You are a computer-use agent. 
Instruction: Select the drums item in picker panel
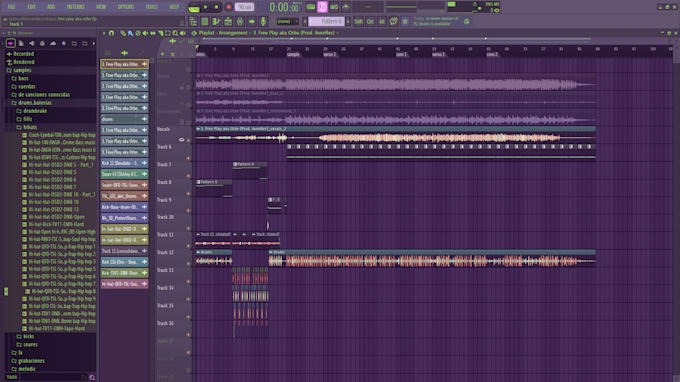[124, 119]
